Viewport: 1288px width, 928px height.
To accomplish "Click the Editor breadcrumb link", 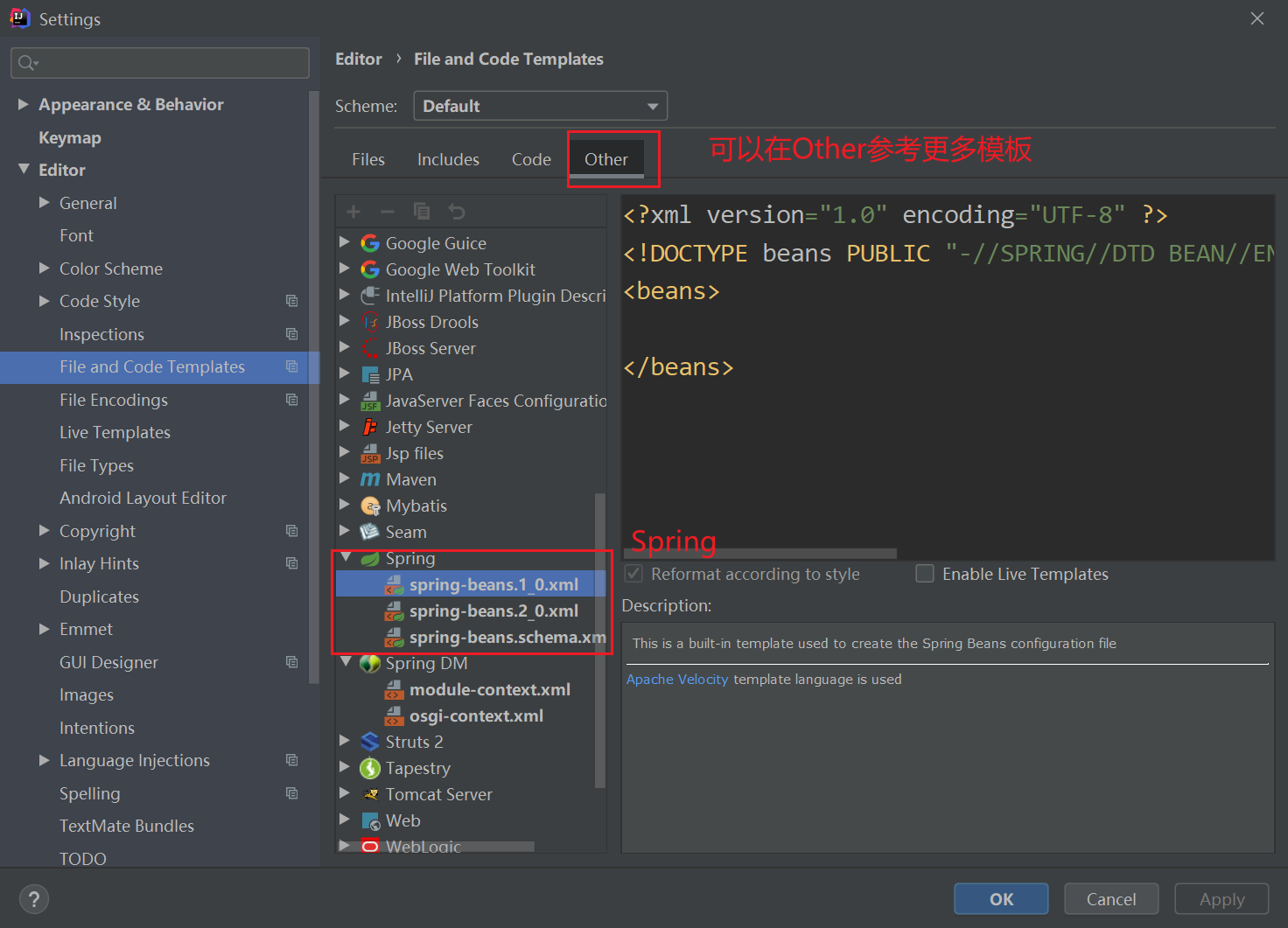I will [359, 59].
